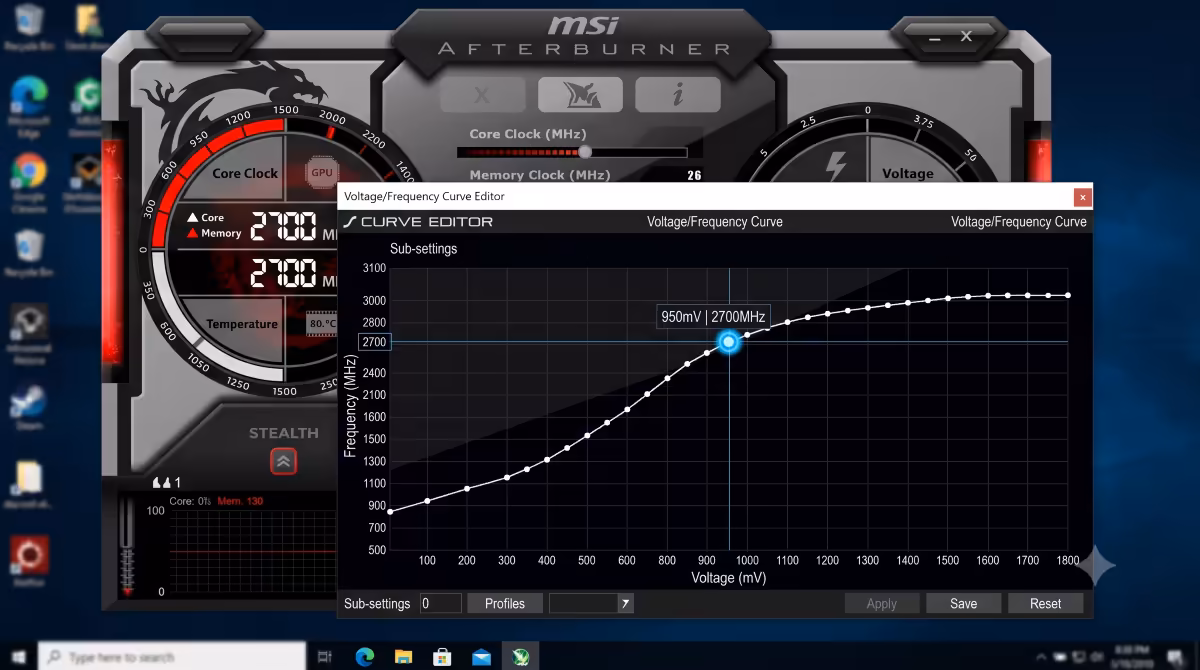
Task: Open the Afterburner info 'i' button
Action: (678, 95)
